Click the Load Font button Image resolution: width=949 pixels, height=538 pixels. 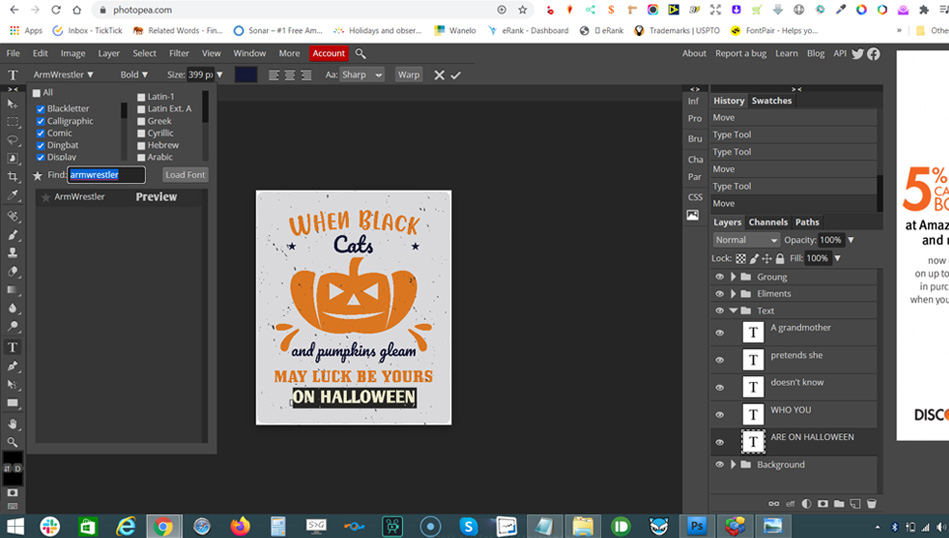point(185,175)
